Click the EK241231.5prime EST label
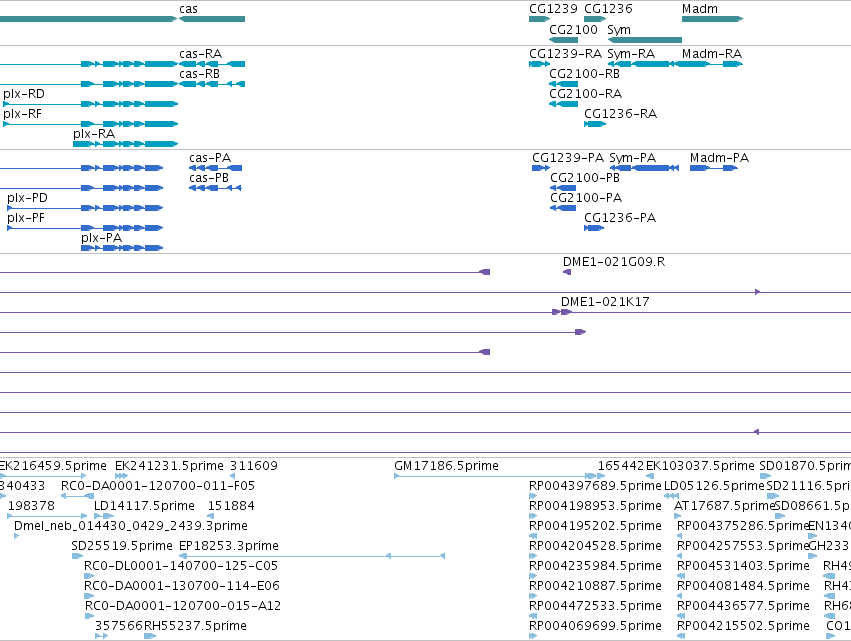 coord(169,466)
